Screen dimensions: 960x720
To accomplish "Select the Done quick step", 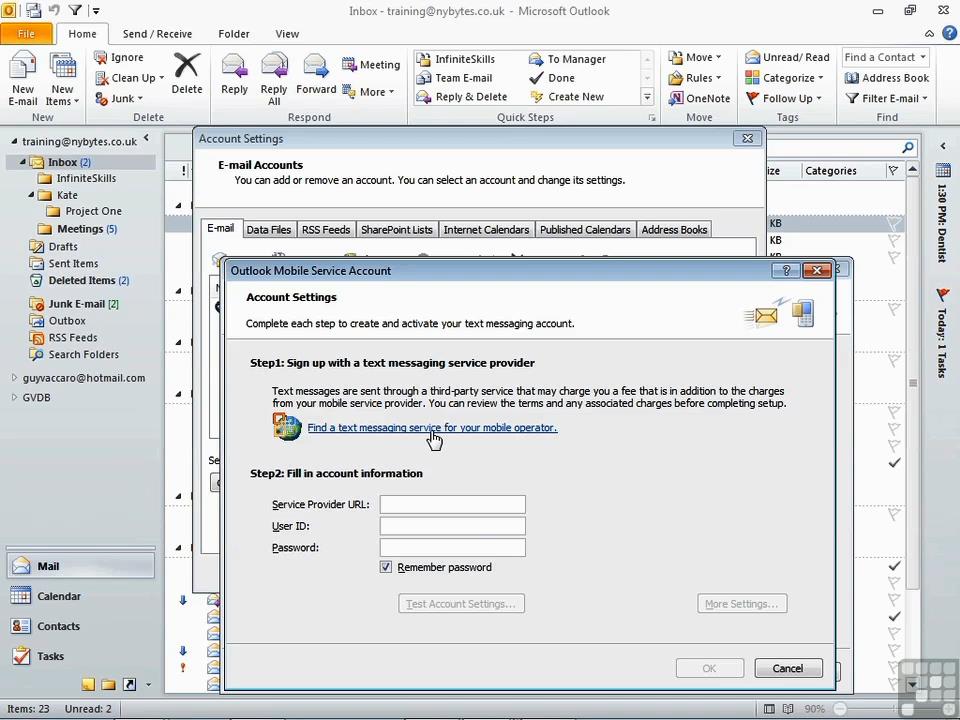I will tap(552, 78).
